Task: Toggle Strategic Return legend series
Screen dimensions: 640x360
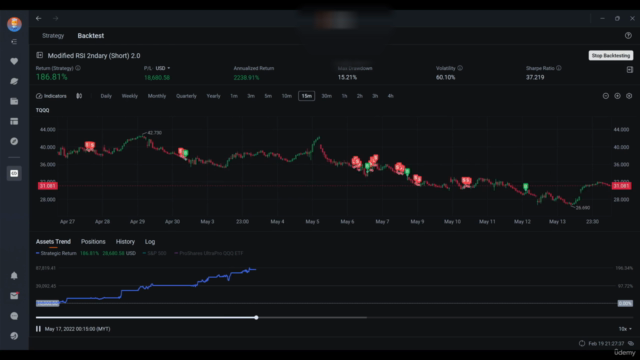Action: [x=56, y=253]
